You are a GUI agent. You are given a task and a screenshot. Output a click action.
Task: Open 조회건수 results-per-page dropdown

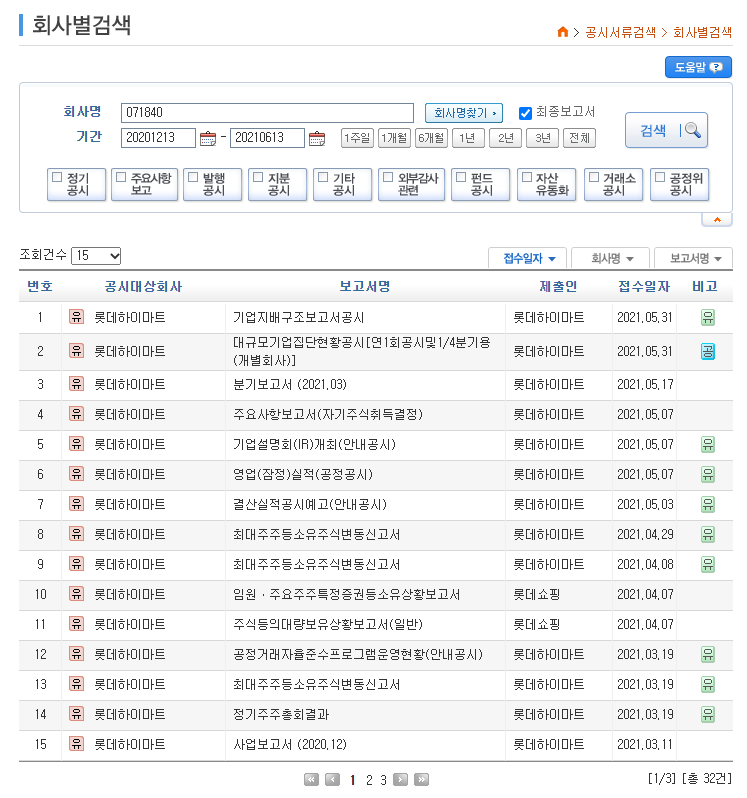coord(96,255)
